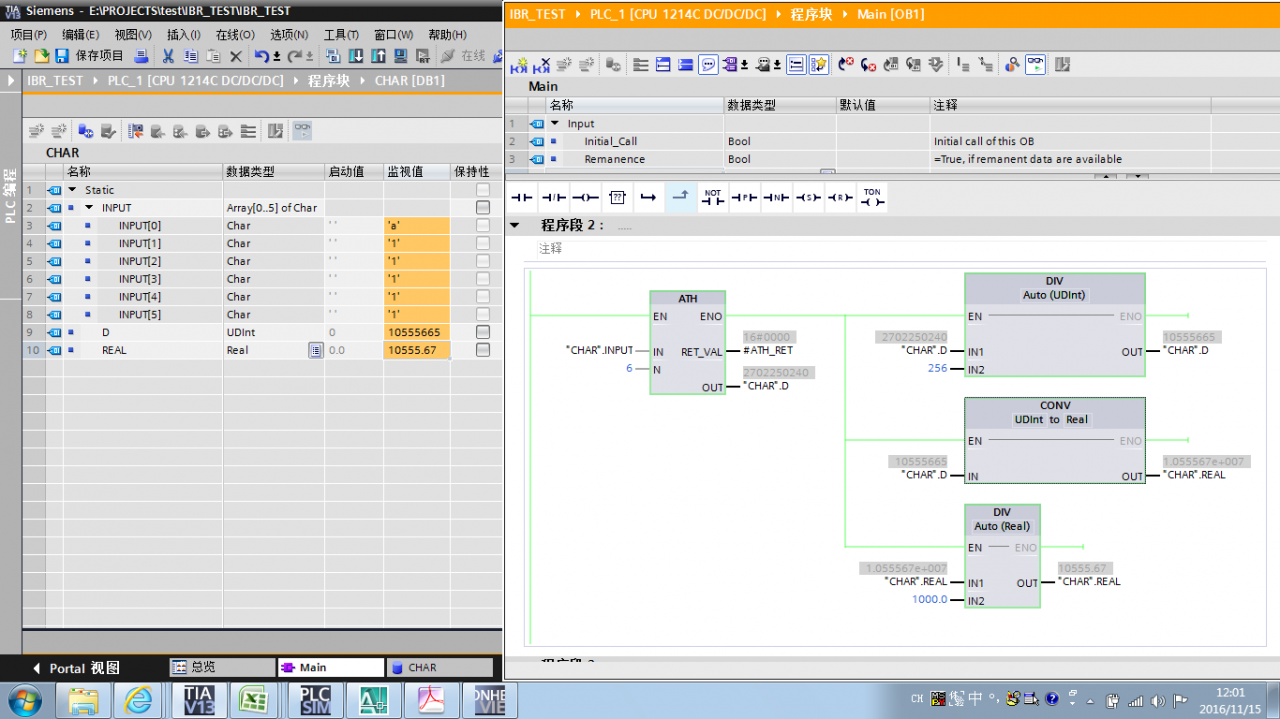Screen dimensions: 1280x719
Task: Insert positive edge P contact
Action: click(x=744, y=197)
